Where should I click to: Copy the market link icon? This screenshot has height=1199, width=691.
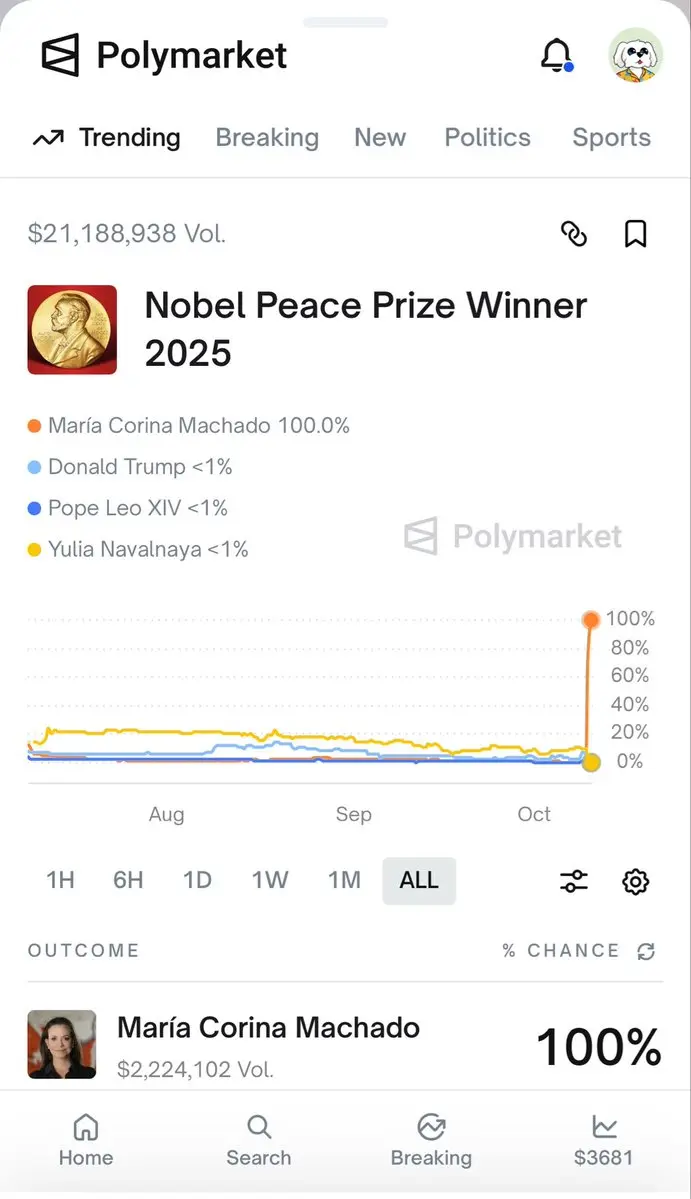tap(574, 234)
